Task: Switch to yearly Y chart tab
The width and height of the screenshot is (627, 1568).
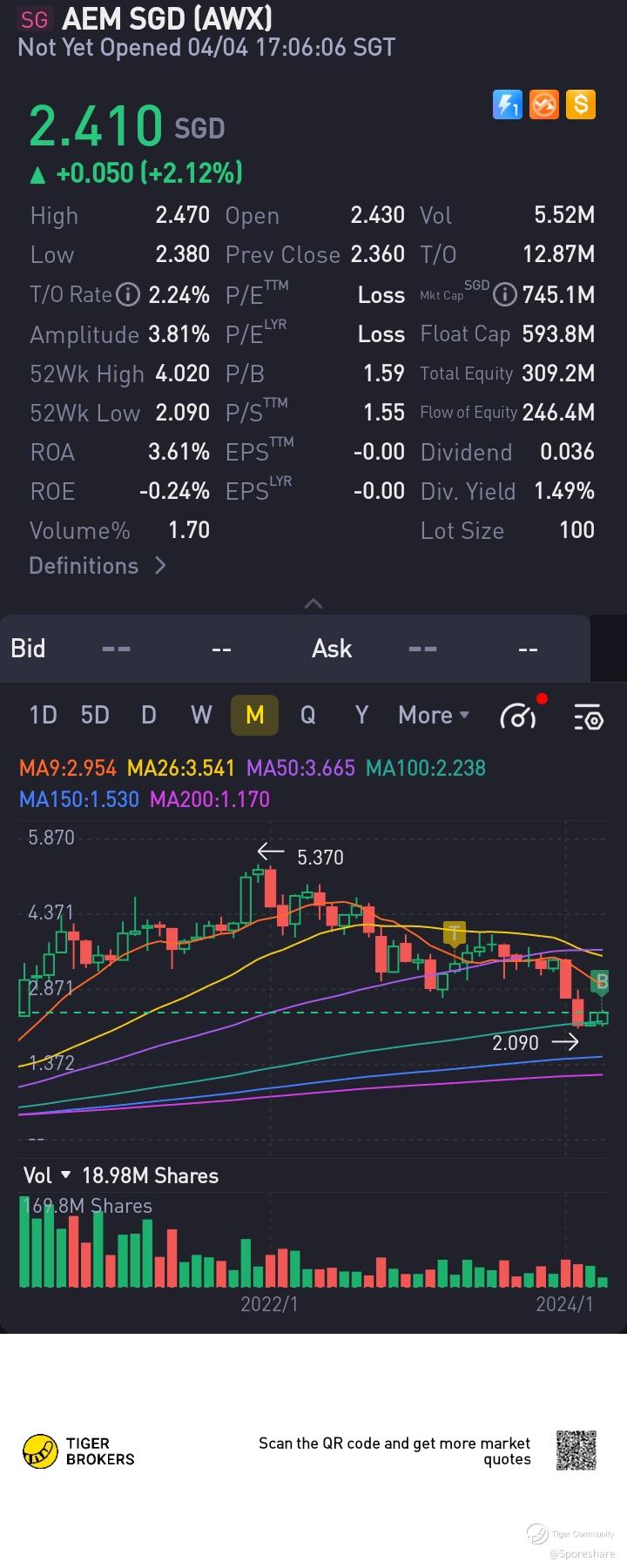Action: [x=361, y=716]
